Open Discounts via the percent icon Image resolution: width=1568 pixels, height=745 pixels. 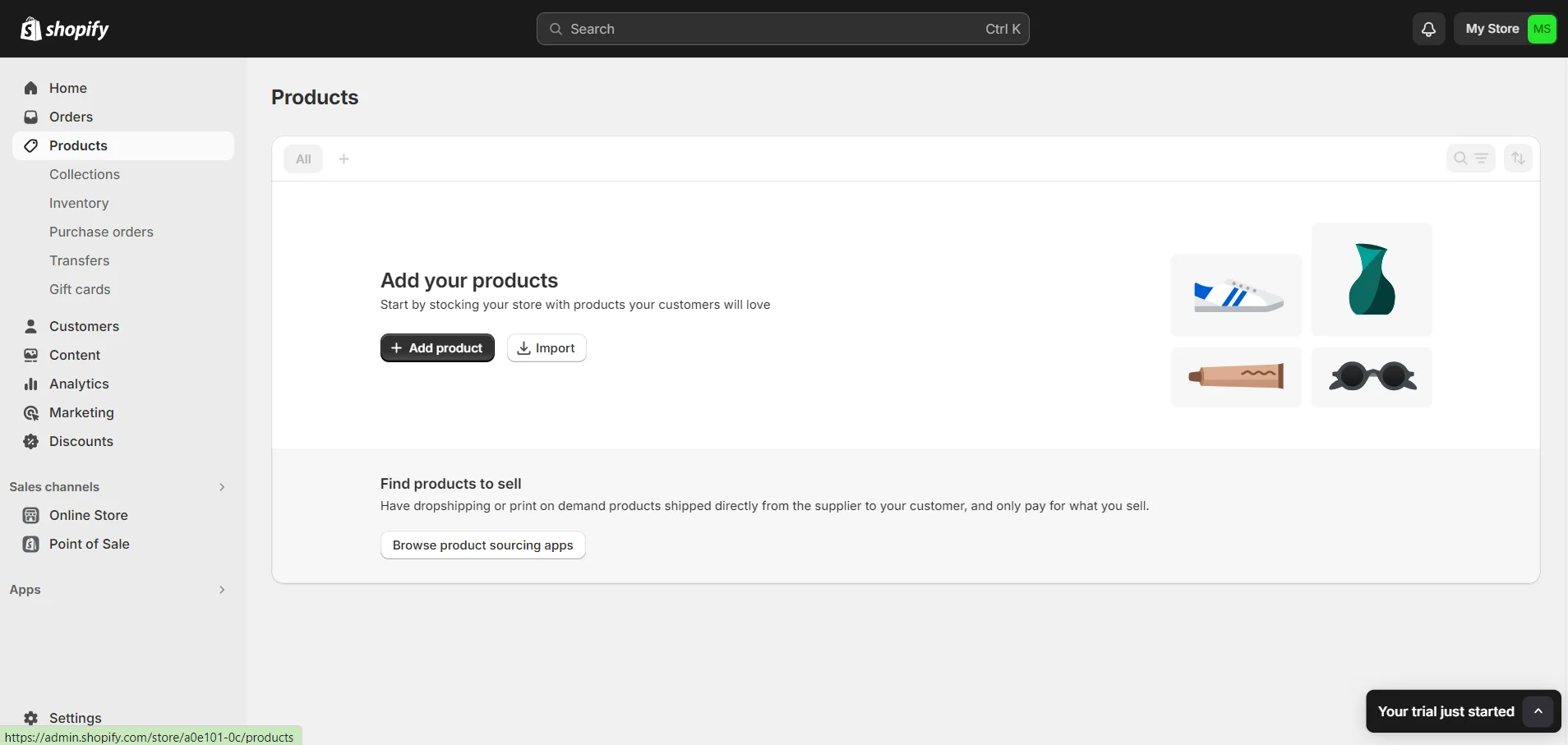30,441
